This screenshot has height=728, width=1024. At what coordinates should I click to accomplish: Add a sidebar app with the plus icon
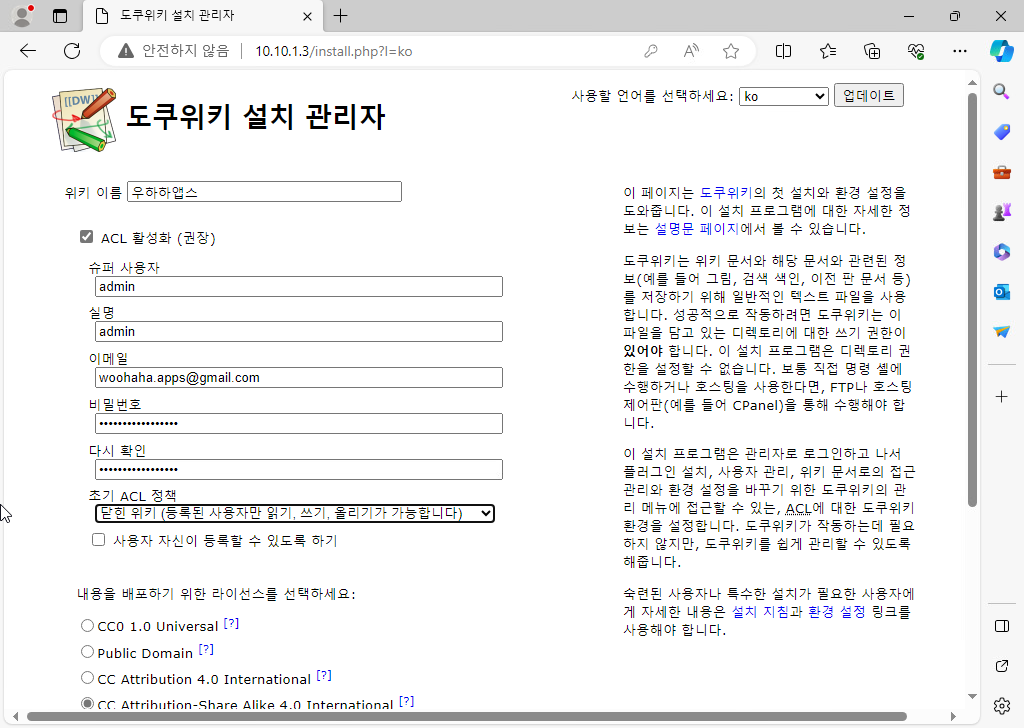click(1001, 396)
